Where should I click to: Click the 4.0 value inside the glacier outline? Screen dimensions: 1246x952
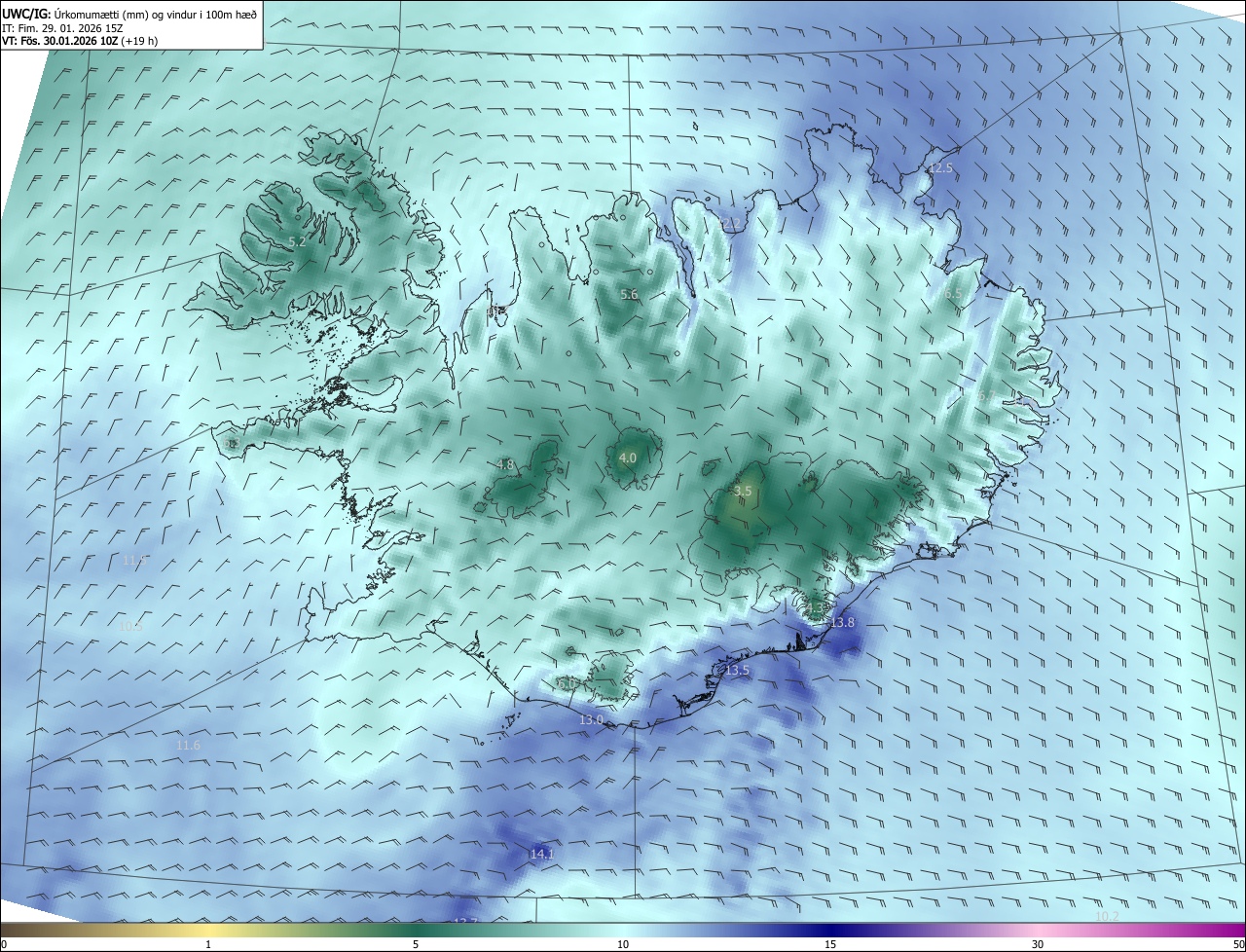coord(628,458)
